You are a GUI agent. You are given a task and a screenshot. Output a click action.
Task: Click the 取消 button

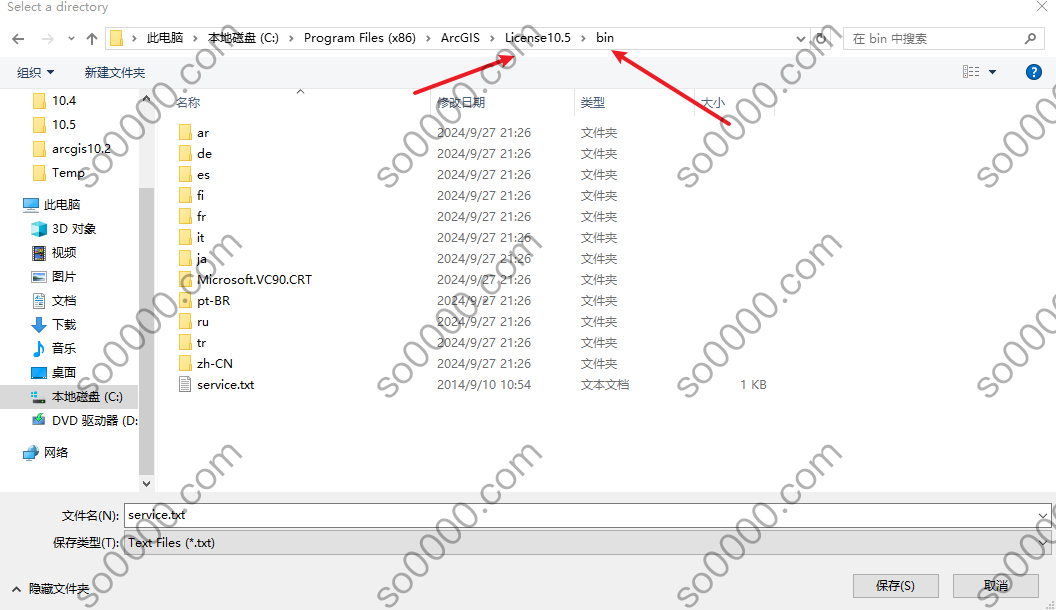(995, 586)
